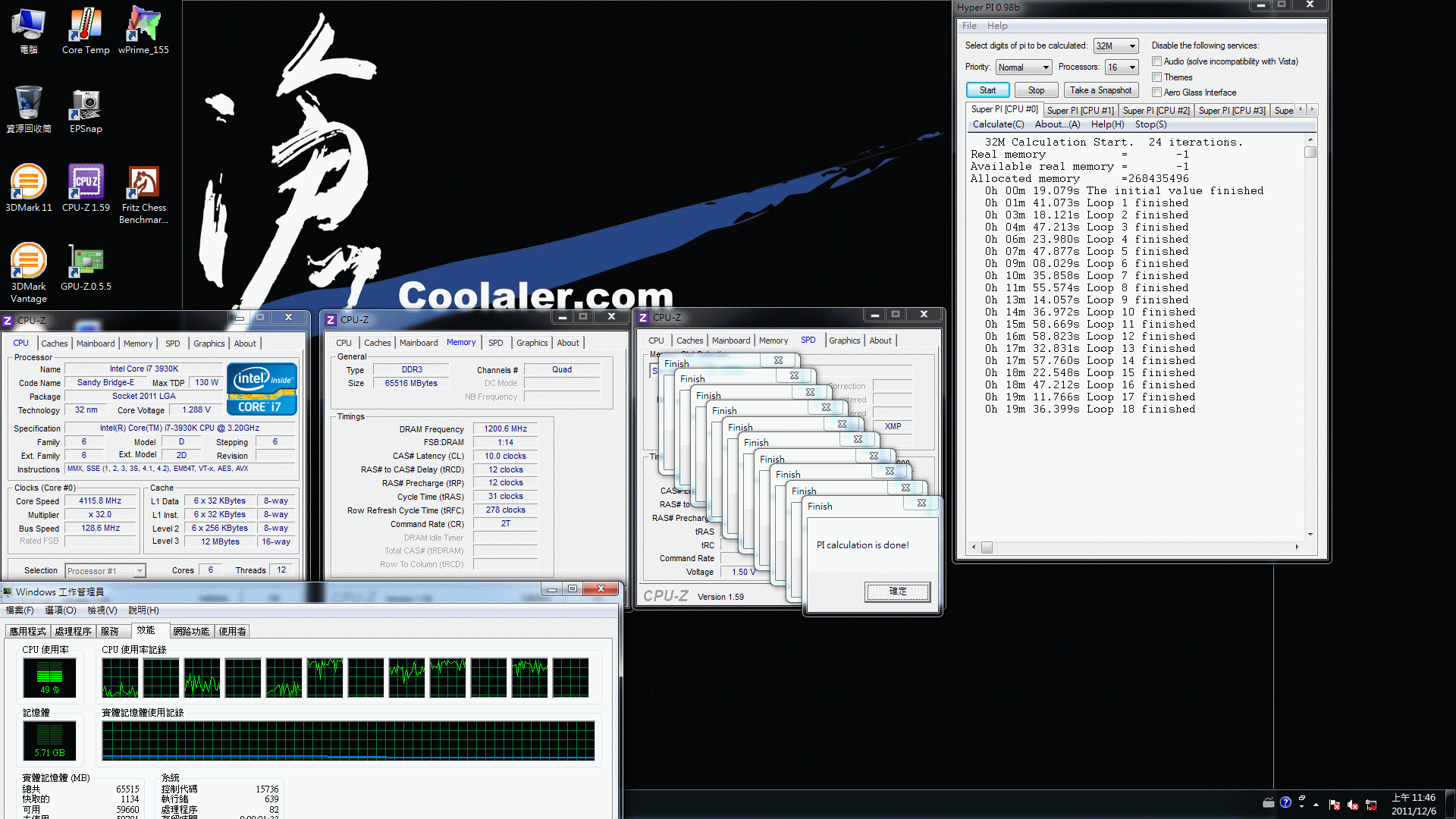Click the CPU-Z title icon of SPD window
Image resolution: width=1456 pixels, height=819 pixels.
coord(643,318)
